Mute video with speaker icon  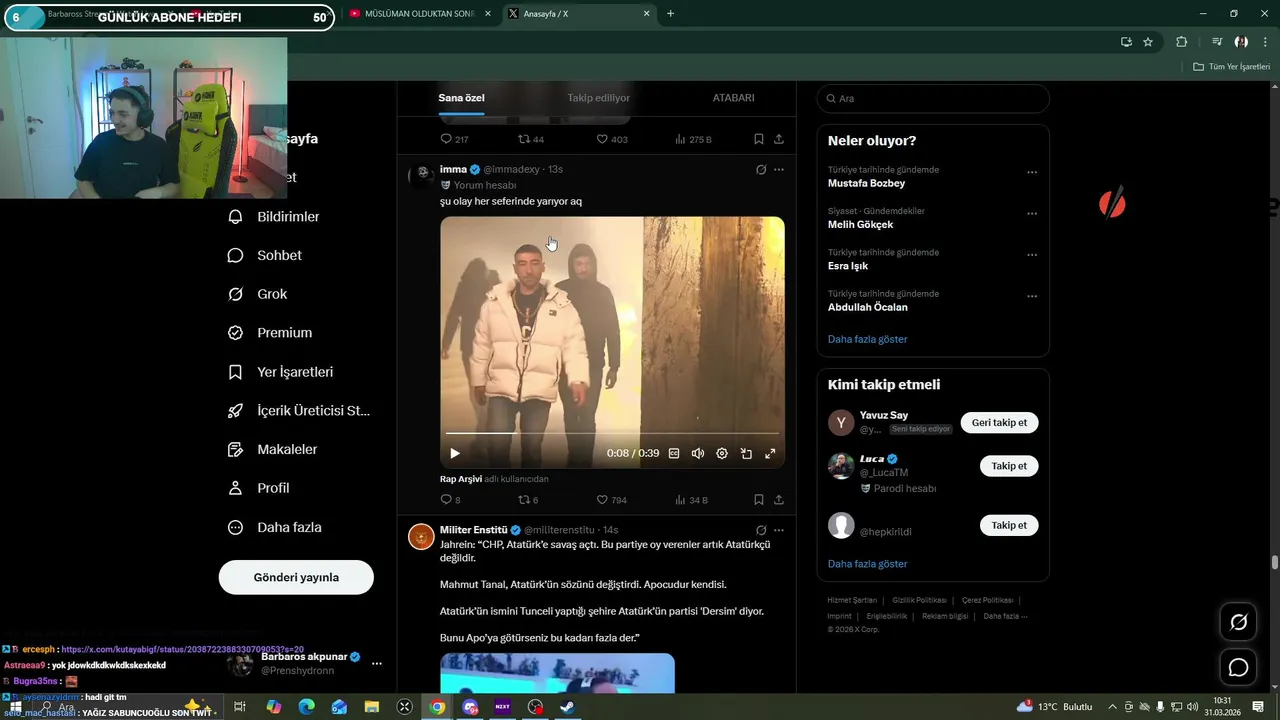click(x=698, y=453)
